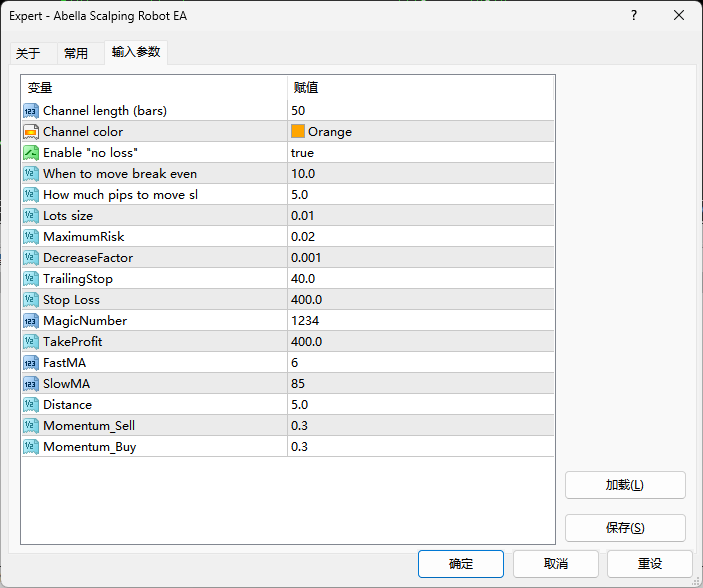
Task: Click the How much pips to move sl label
Action: click(120, 195)
